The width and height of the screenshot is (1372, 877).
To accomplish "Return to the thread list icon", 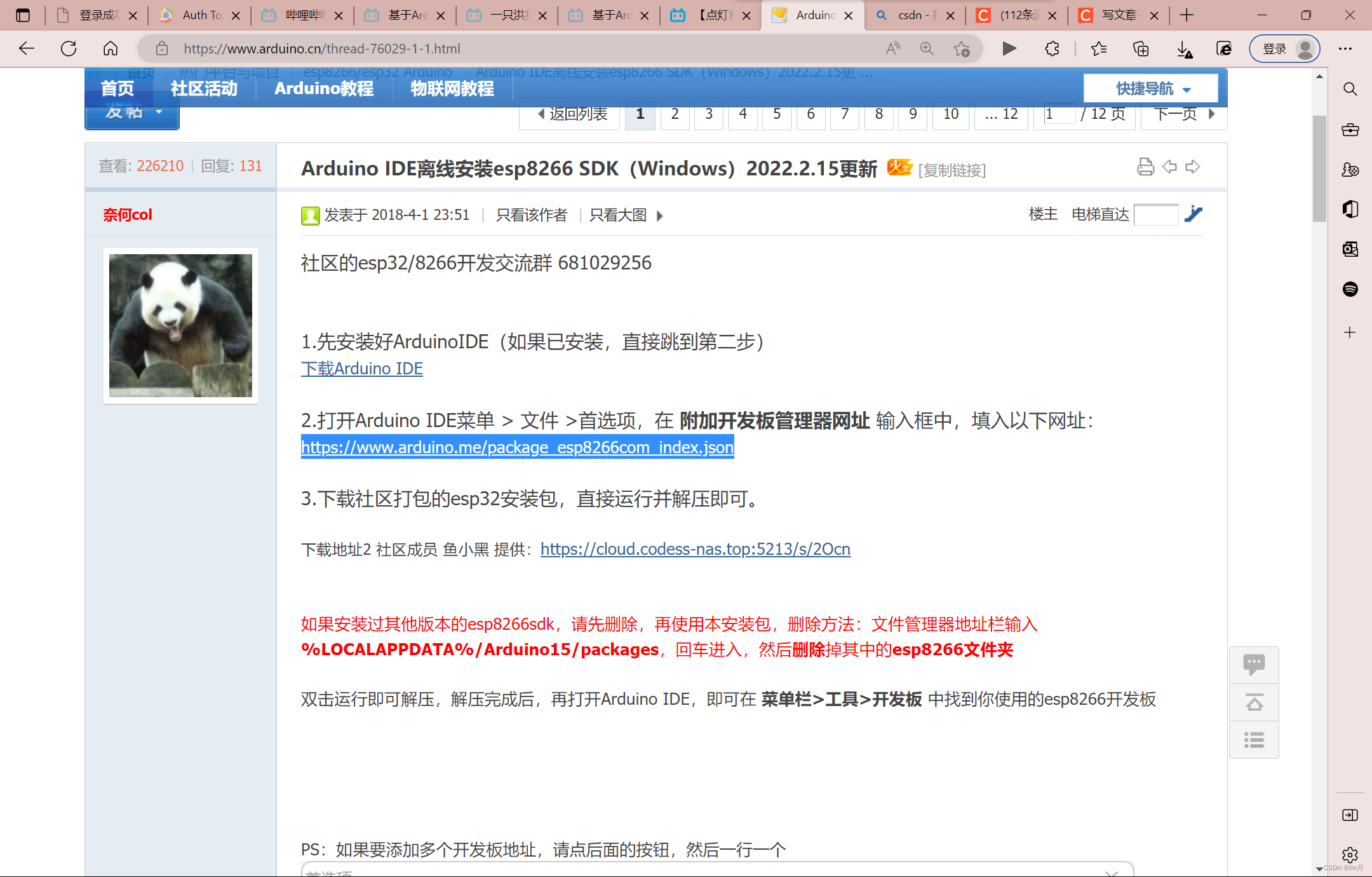I will pyautogui.click(x=1254, y=740).
